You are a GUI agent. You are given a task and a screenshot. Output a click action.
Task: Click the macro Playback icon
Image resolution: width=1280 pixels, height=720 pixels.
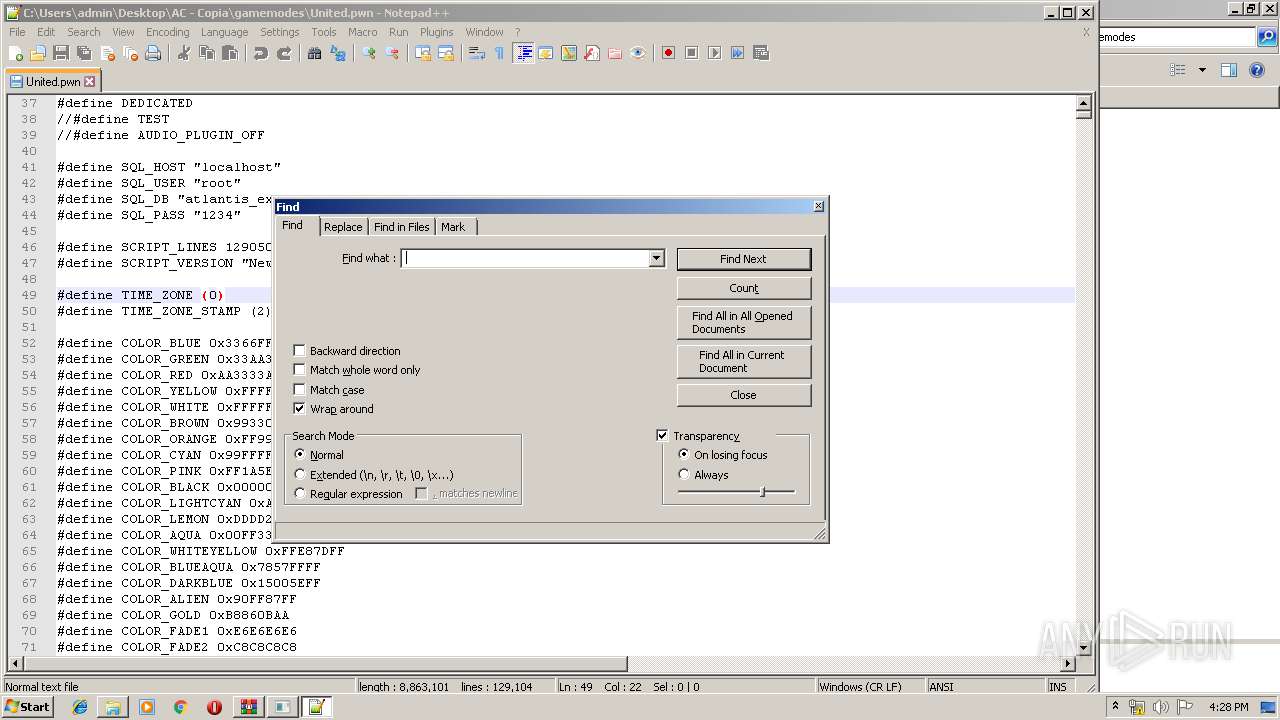pos(714,53)
